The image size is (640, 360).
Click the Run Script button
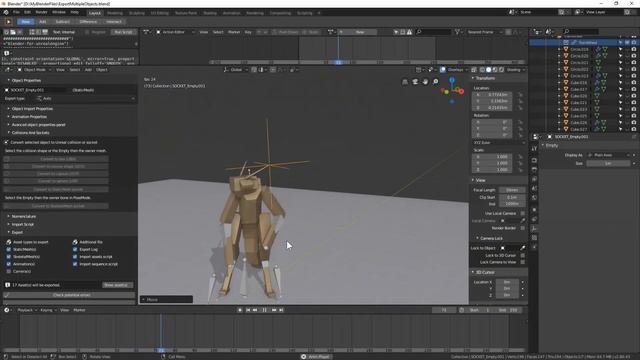coord(123,32)
